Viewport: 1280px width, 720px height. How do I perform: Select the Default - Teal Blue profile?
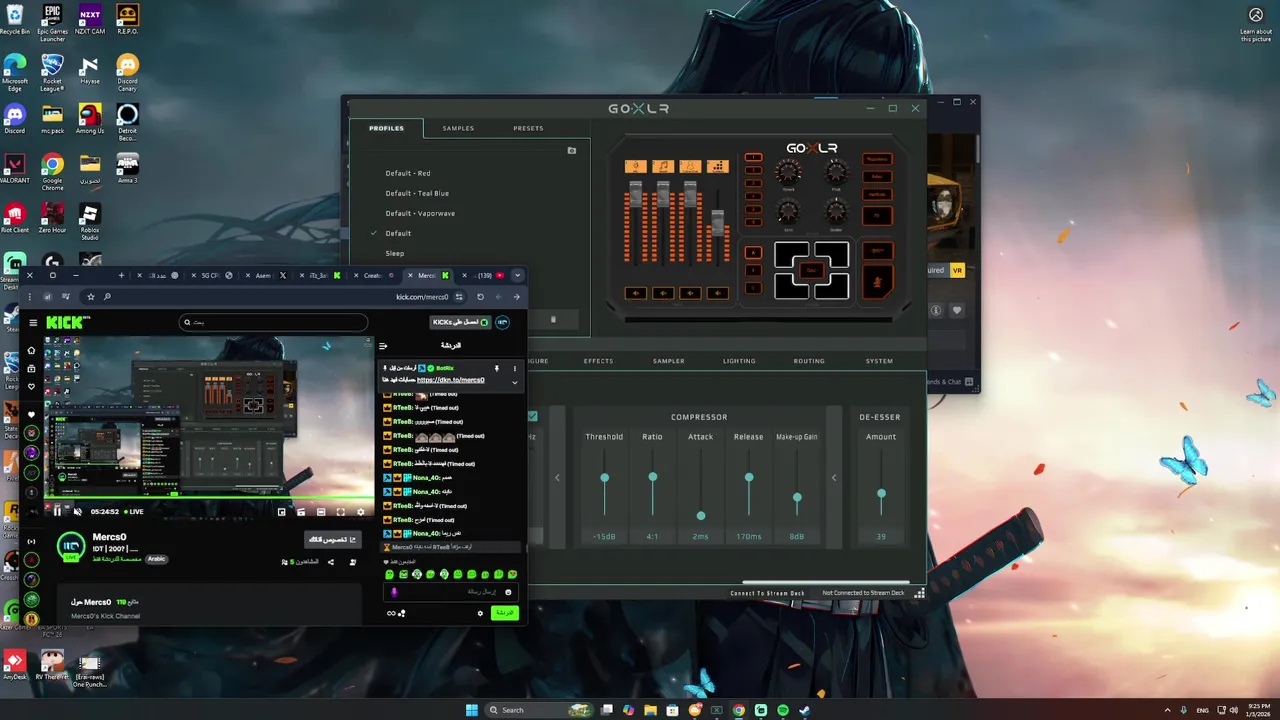pos(417,193)
